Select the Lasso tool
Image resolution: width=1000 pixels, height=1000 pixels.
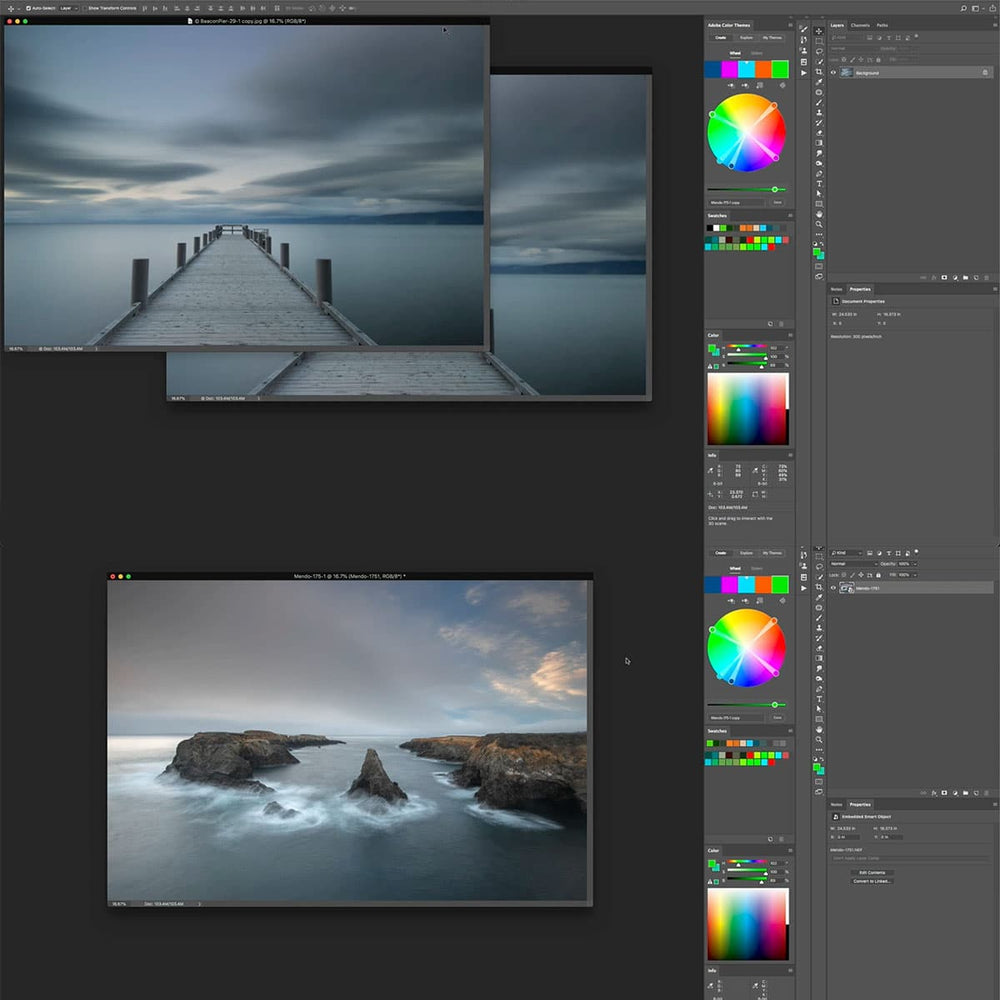pyautogui.click(x=818, y=51)
